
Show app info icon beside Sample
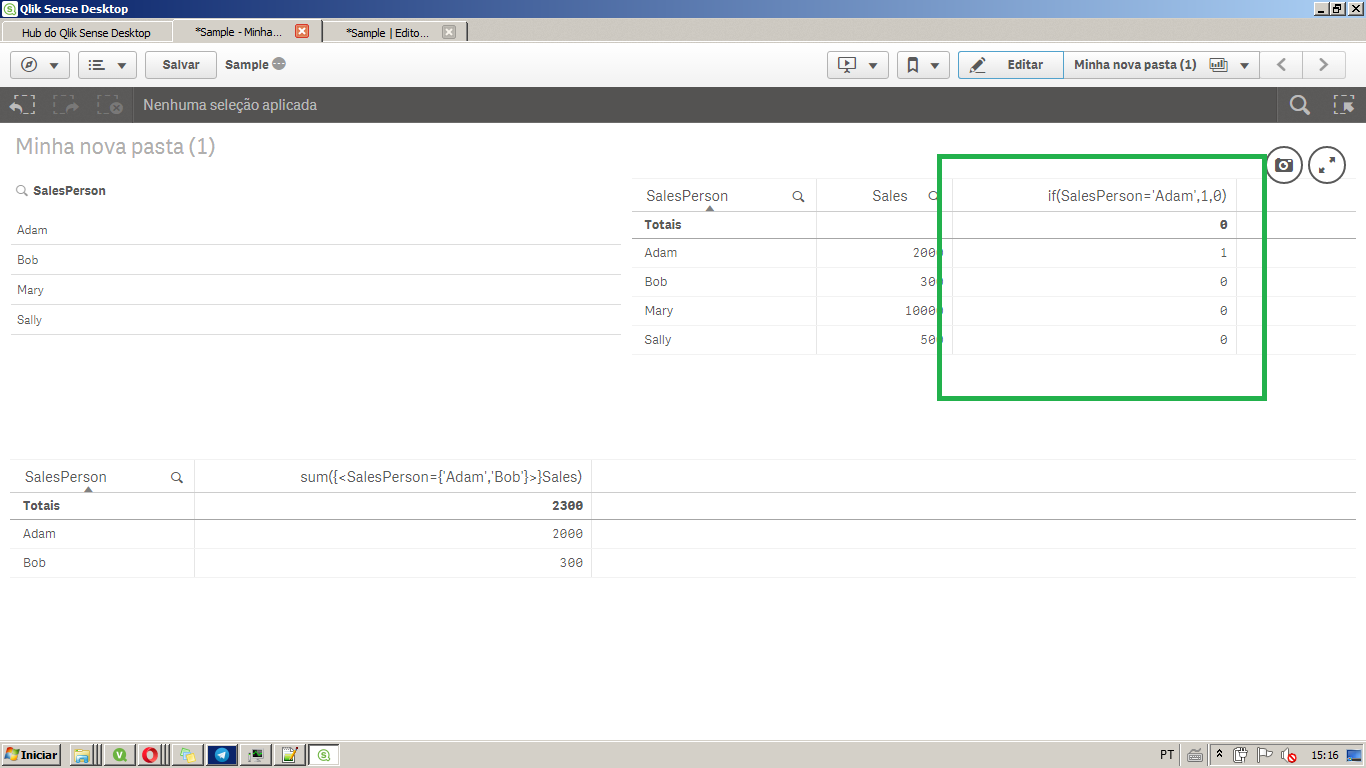tap(279, 64)
